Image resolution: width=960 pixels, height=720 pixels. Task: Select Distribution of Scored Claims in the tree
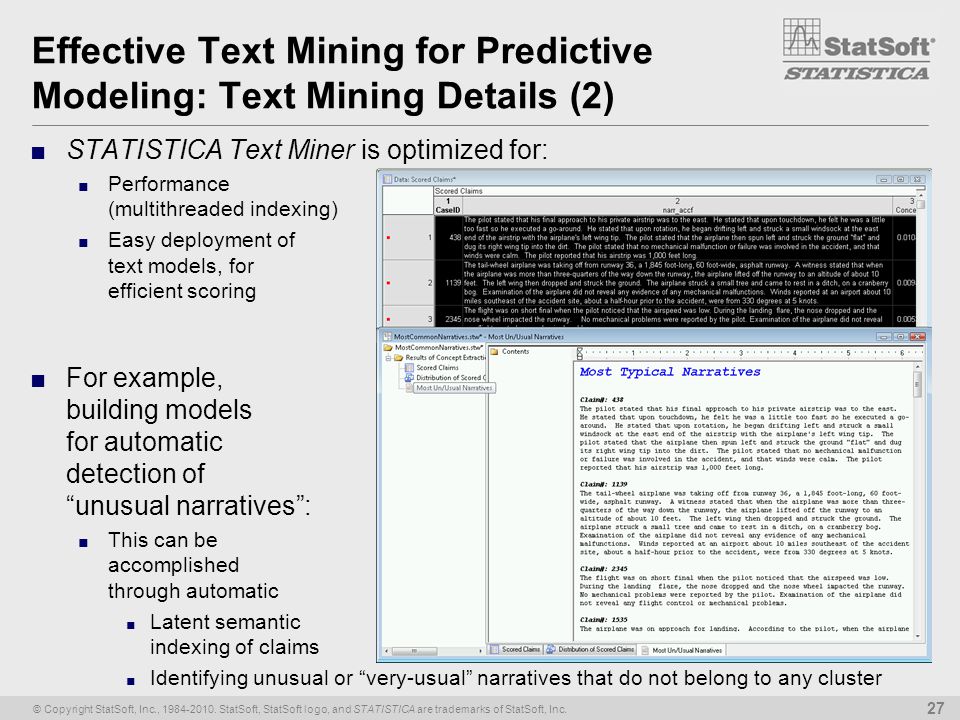click(x=451, y=378)
